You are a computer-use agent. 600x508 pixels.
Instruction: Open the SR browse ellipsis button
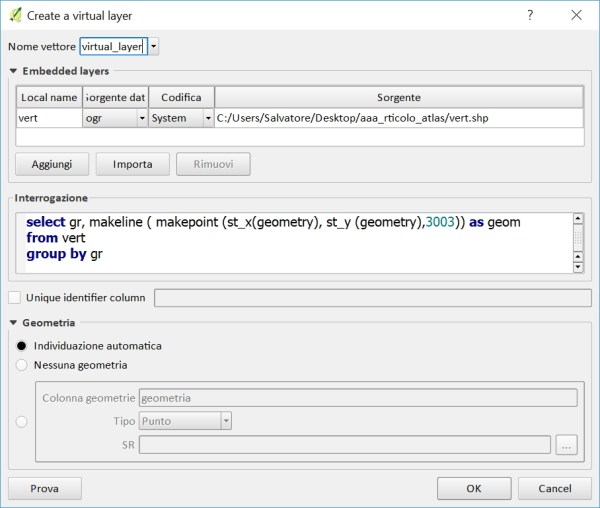pos(567,445)
